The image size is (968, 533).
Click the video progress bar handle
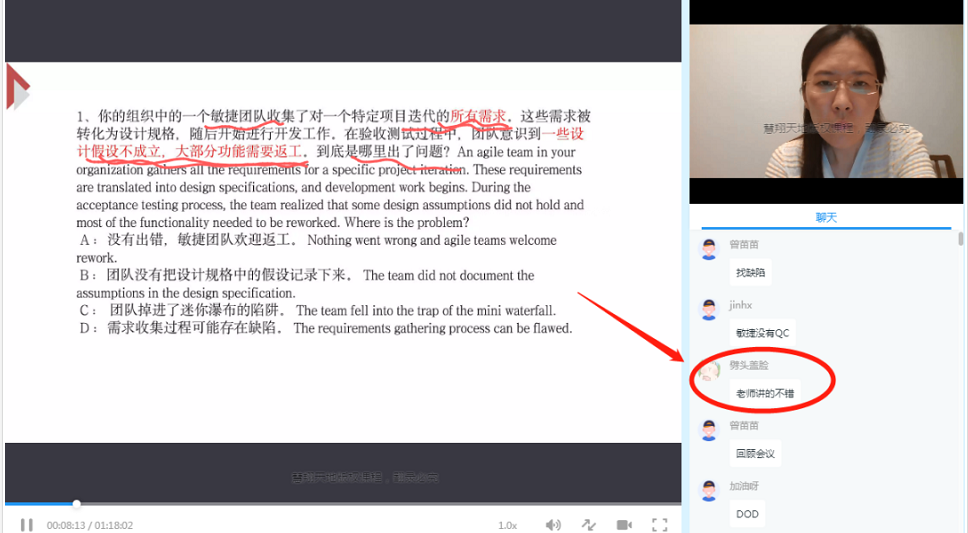(76, 504)
